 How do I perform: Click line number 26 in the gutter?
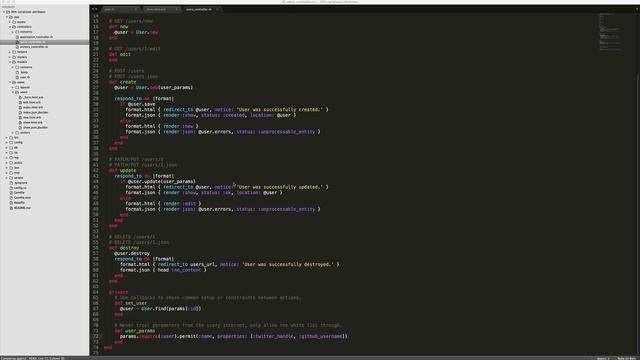96,82
